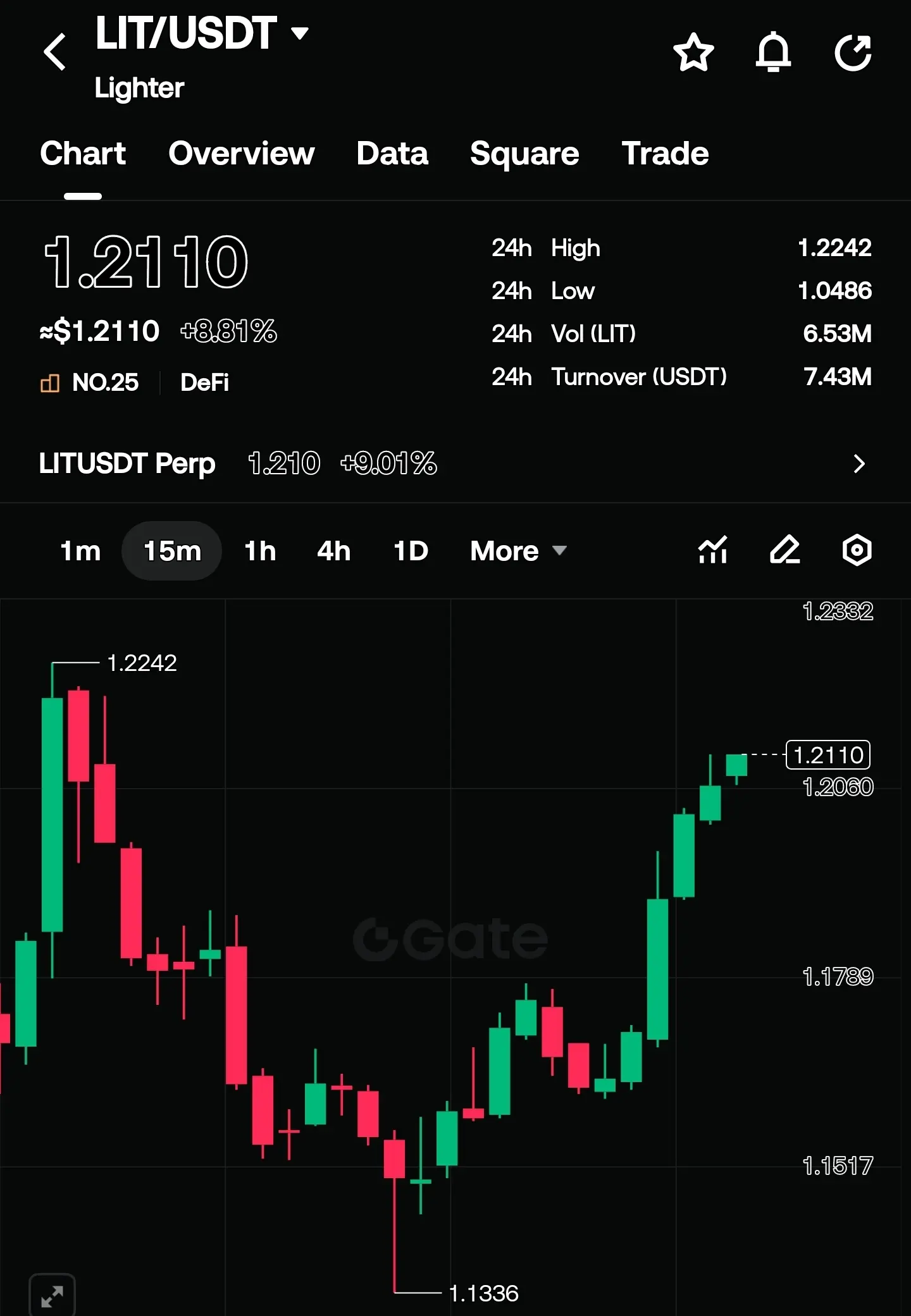Tap the DeFi category tag
This screenshot has width=911, height=1316.
click(204, 383)
